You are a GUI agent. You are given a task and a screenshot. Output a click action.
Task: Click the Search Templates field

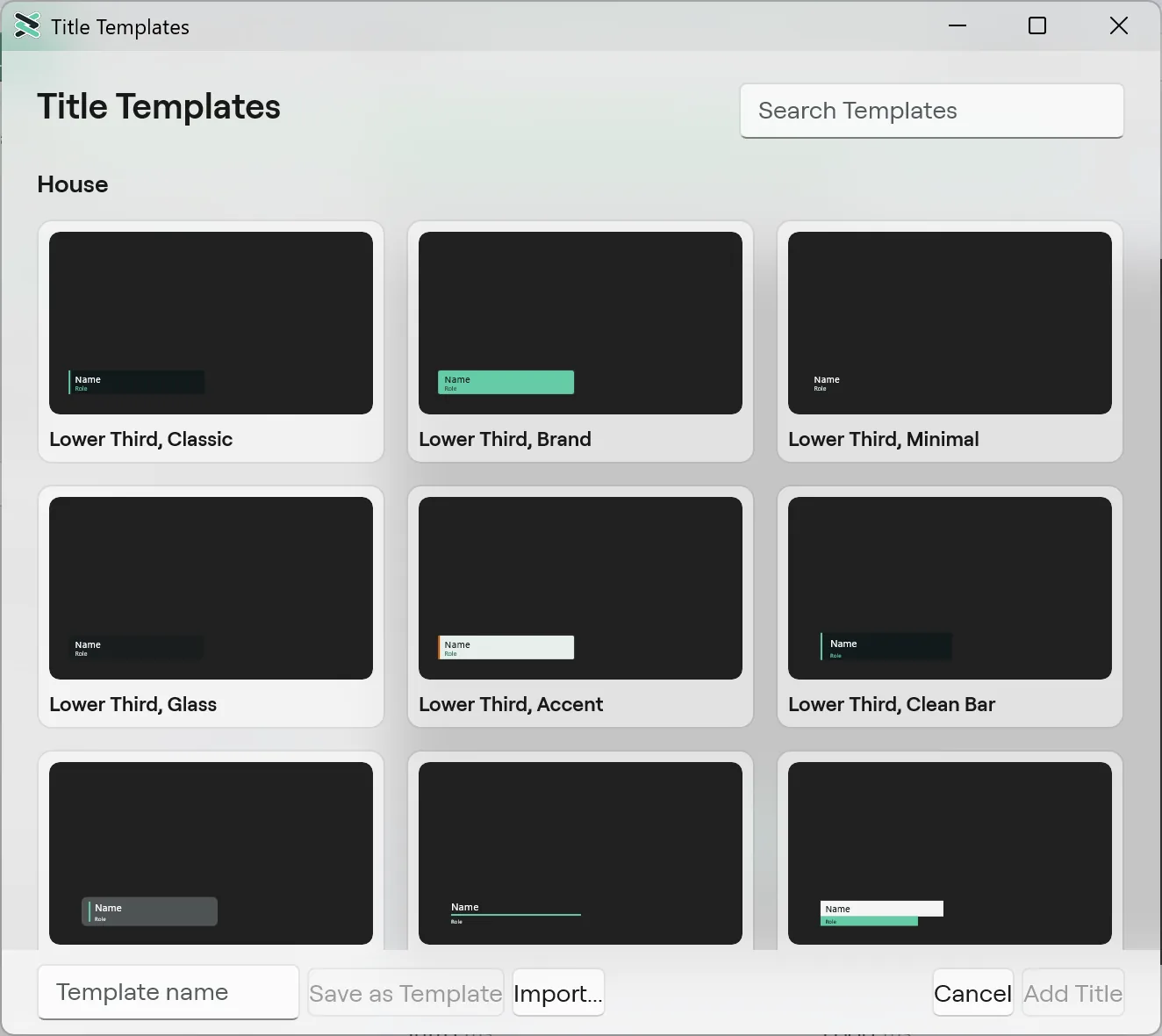(x=932, y=111)
